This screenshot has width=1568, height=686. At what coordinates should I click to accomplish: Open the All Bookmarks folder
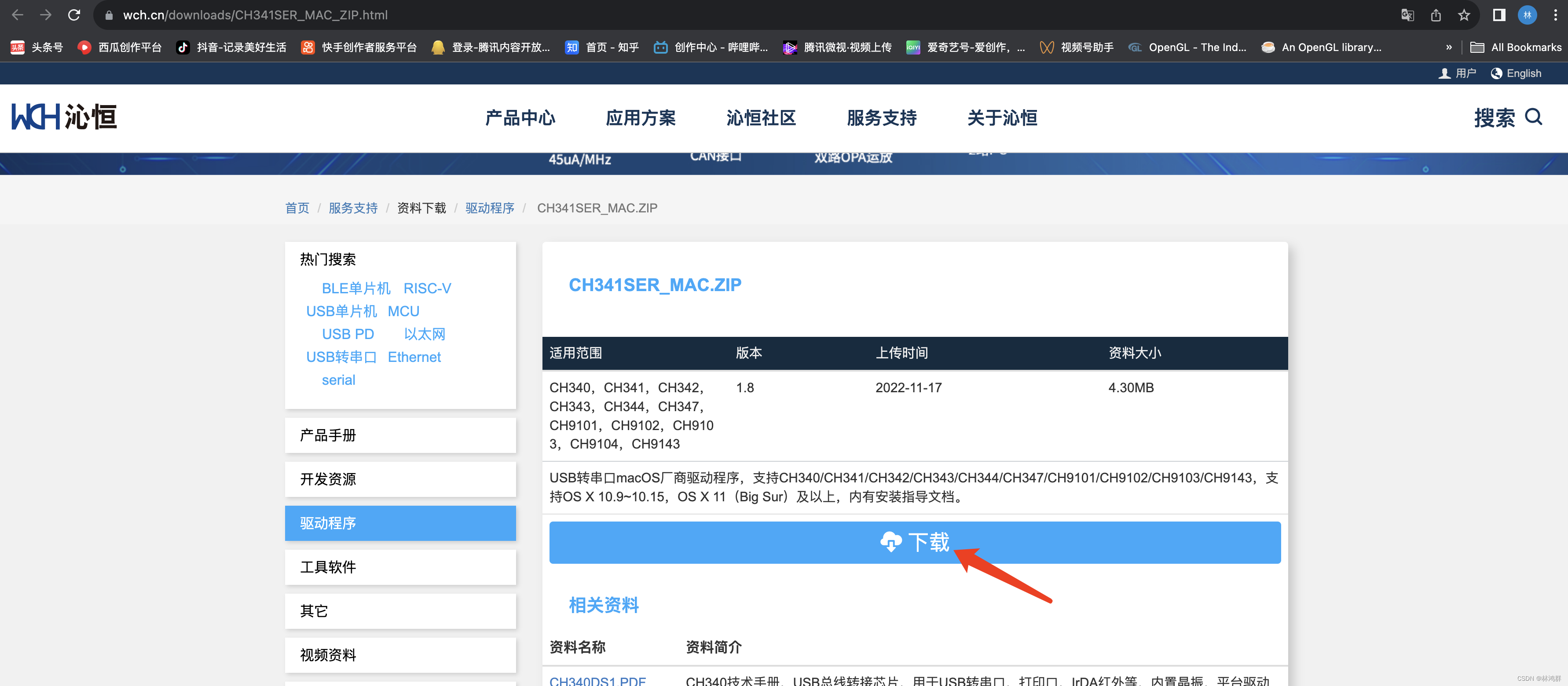point(1516,47)
